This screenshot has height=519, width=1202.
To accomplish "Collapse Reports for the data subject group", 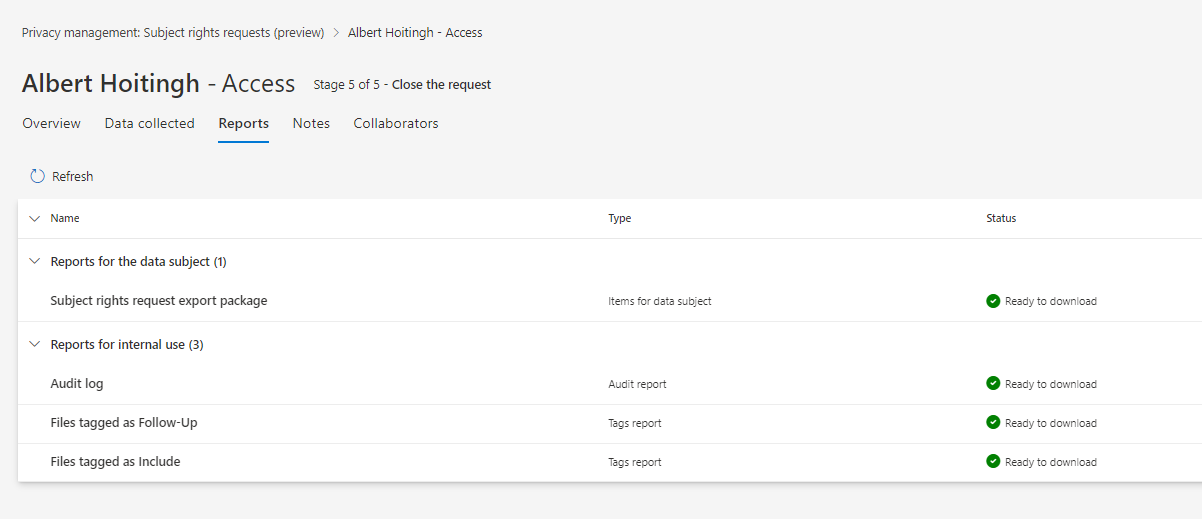I will (x=35, y=262).
